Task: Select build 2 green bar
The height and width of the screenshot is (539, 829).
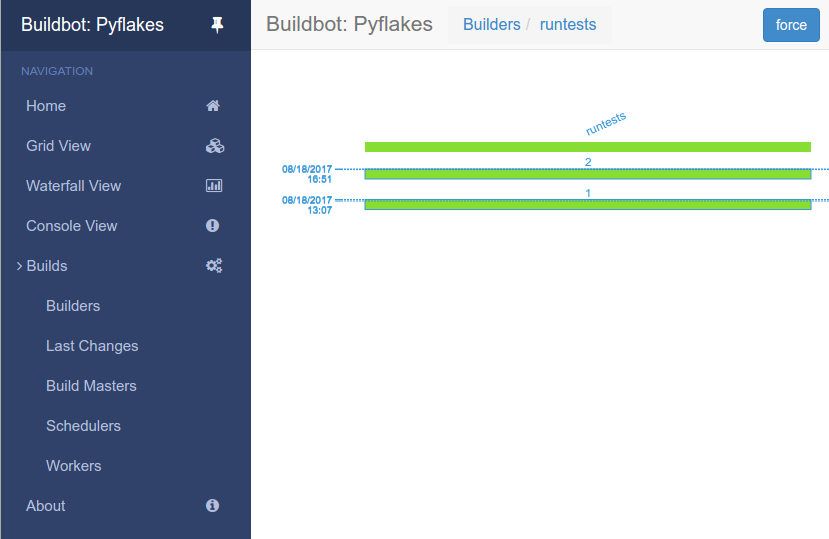Action: (587, 174)
